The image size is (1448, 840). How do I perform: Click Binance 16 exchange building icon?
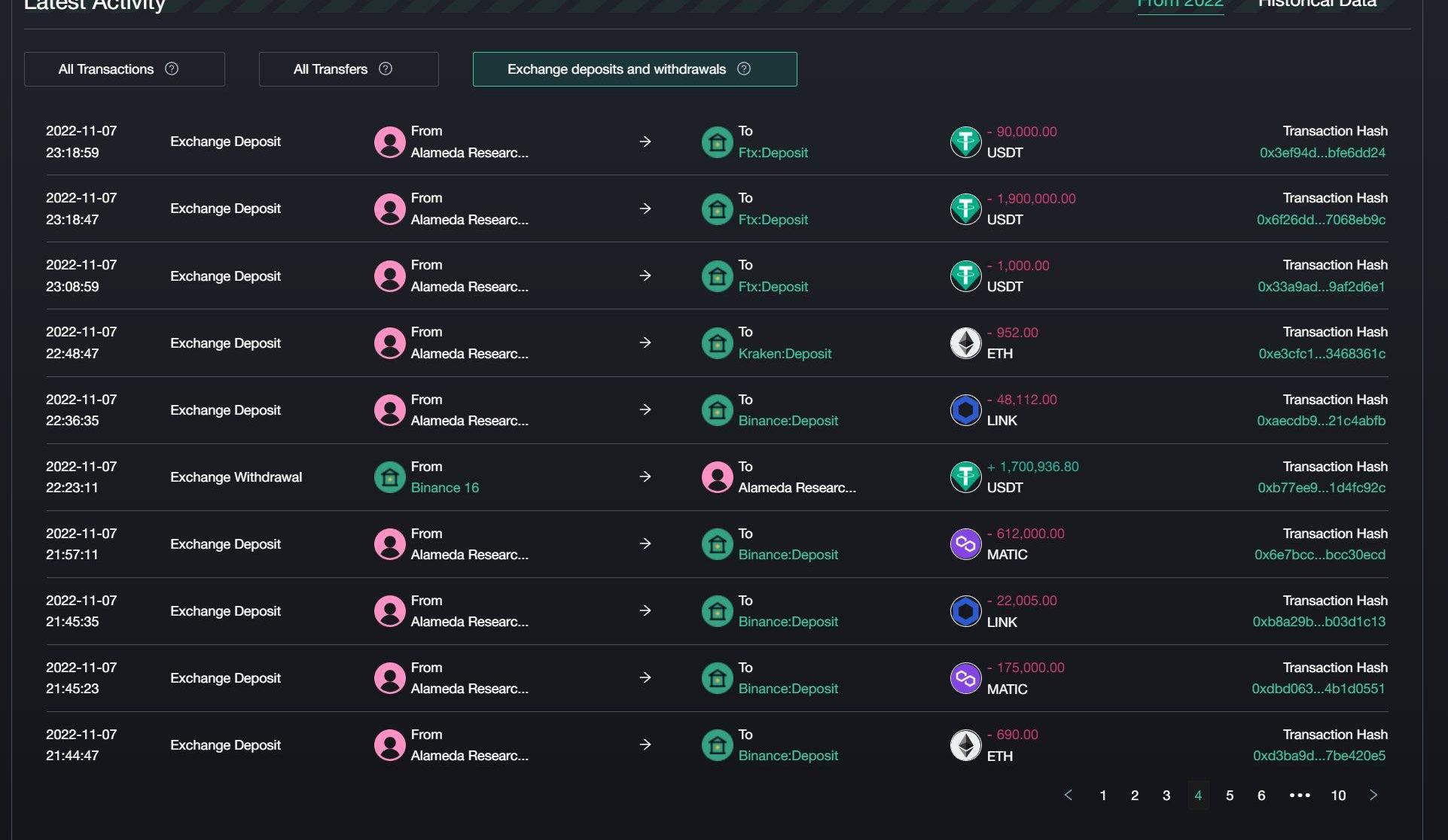[x=390, y=477]
